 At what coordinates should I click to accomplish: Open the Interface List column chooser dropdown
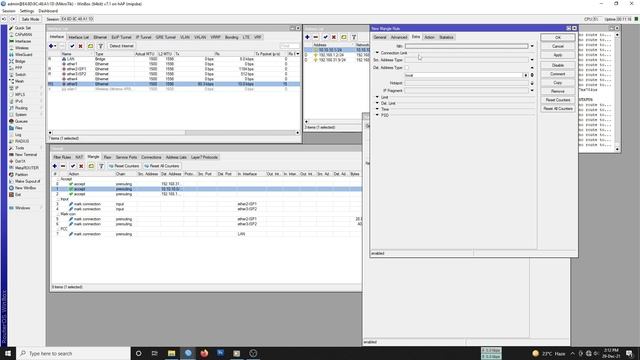pyautogui.click(x=298, y=54)
